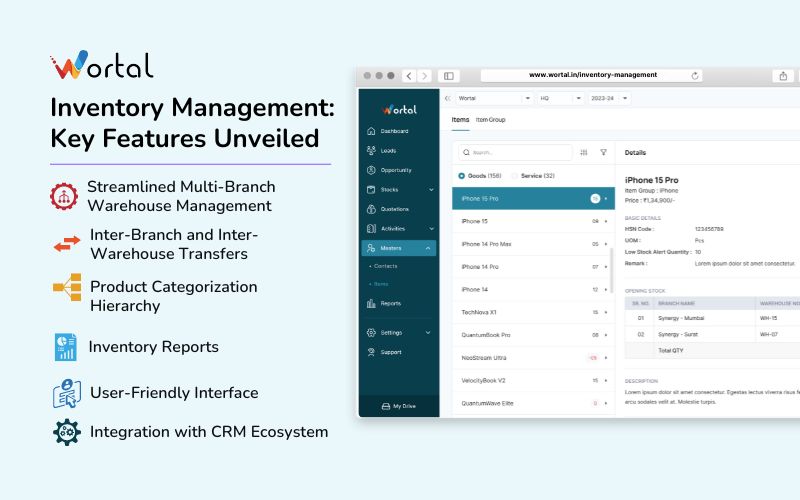Click the Leads icon in sidebar
Image resolution: width=800 pixels, height=500 pixels.
[372, 151]
